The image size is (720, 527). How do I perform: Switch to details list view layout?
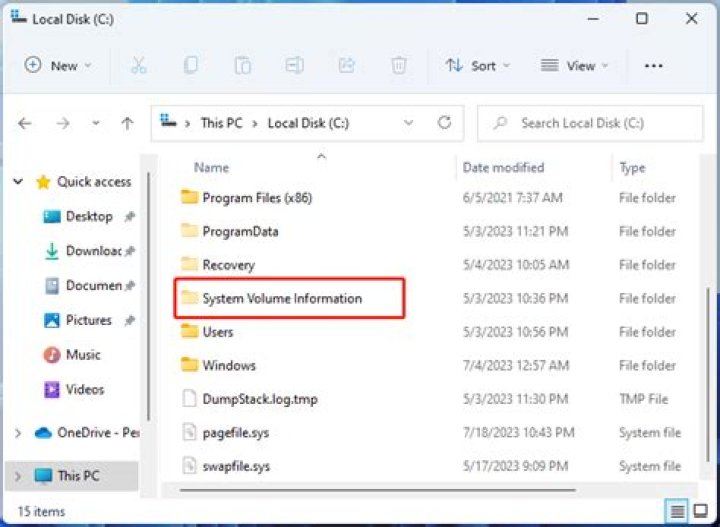click(677, 510)
